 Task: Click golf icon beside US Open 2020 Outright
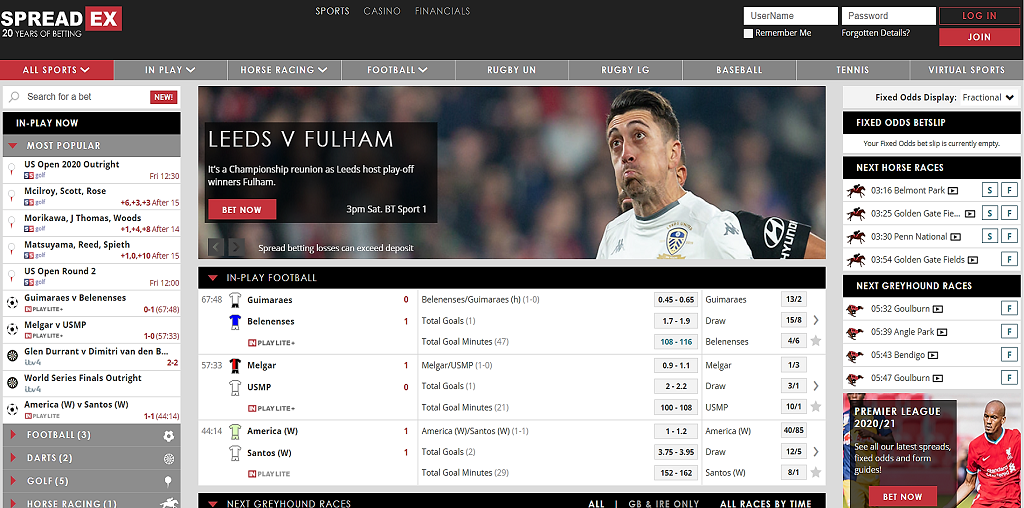click(12, 170)
